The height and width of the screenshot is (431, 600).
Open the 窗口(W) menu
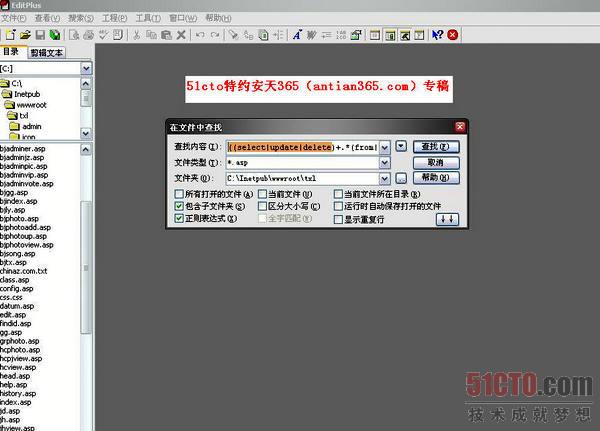click(183, 18)
